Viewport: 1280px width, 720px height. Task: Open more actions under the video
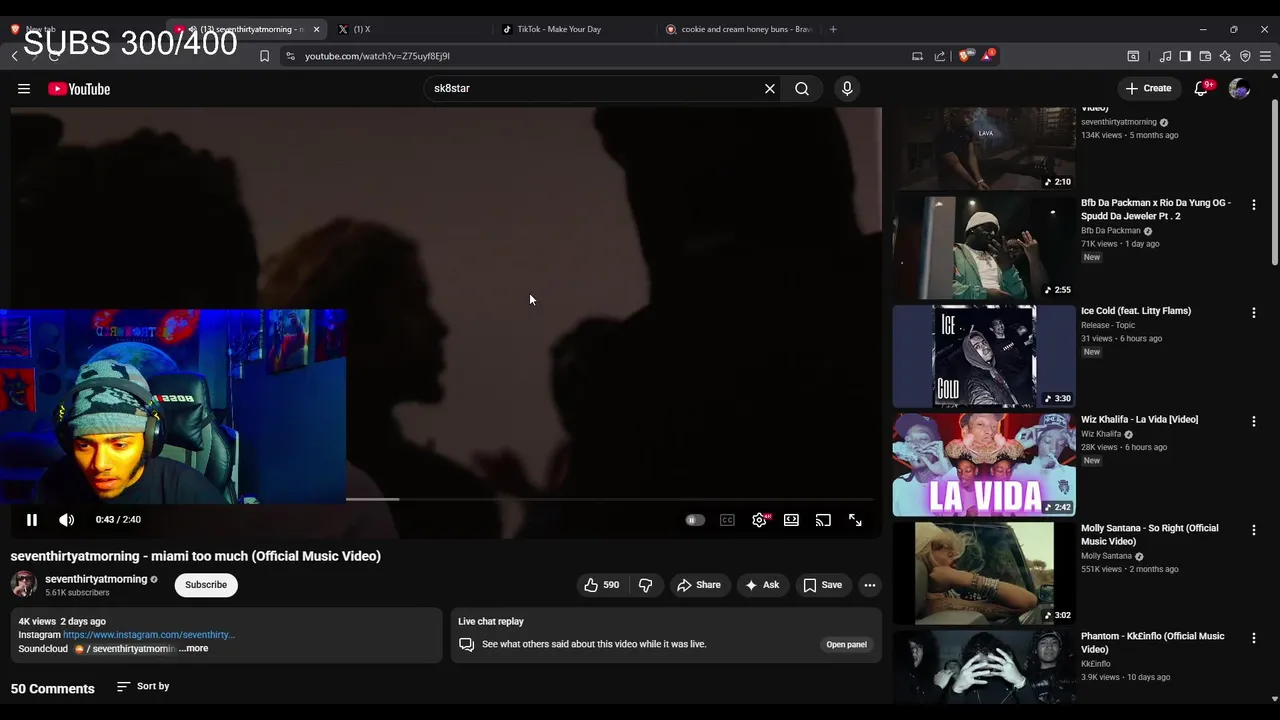tap(870, 585)
